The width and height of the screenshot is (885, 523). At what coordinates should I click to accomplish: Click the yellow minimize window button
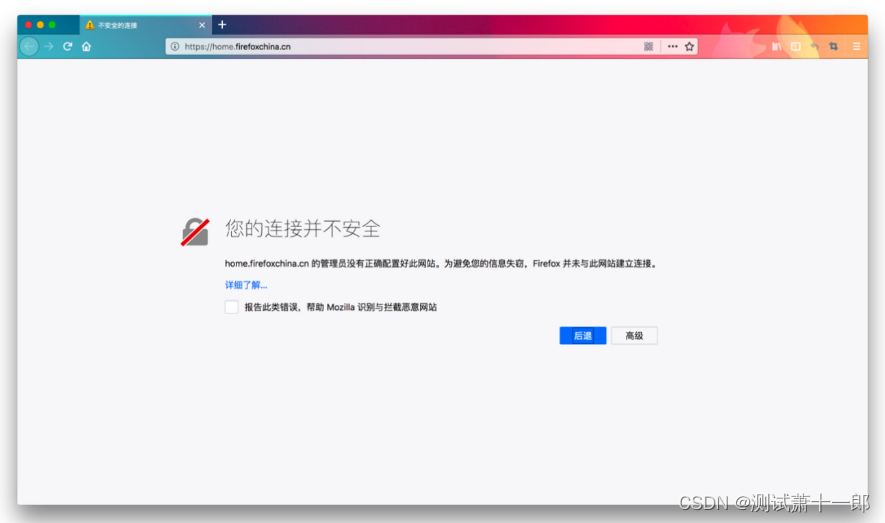40,25
